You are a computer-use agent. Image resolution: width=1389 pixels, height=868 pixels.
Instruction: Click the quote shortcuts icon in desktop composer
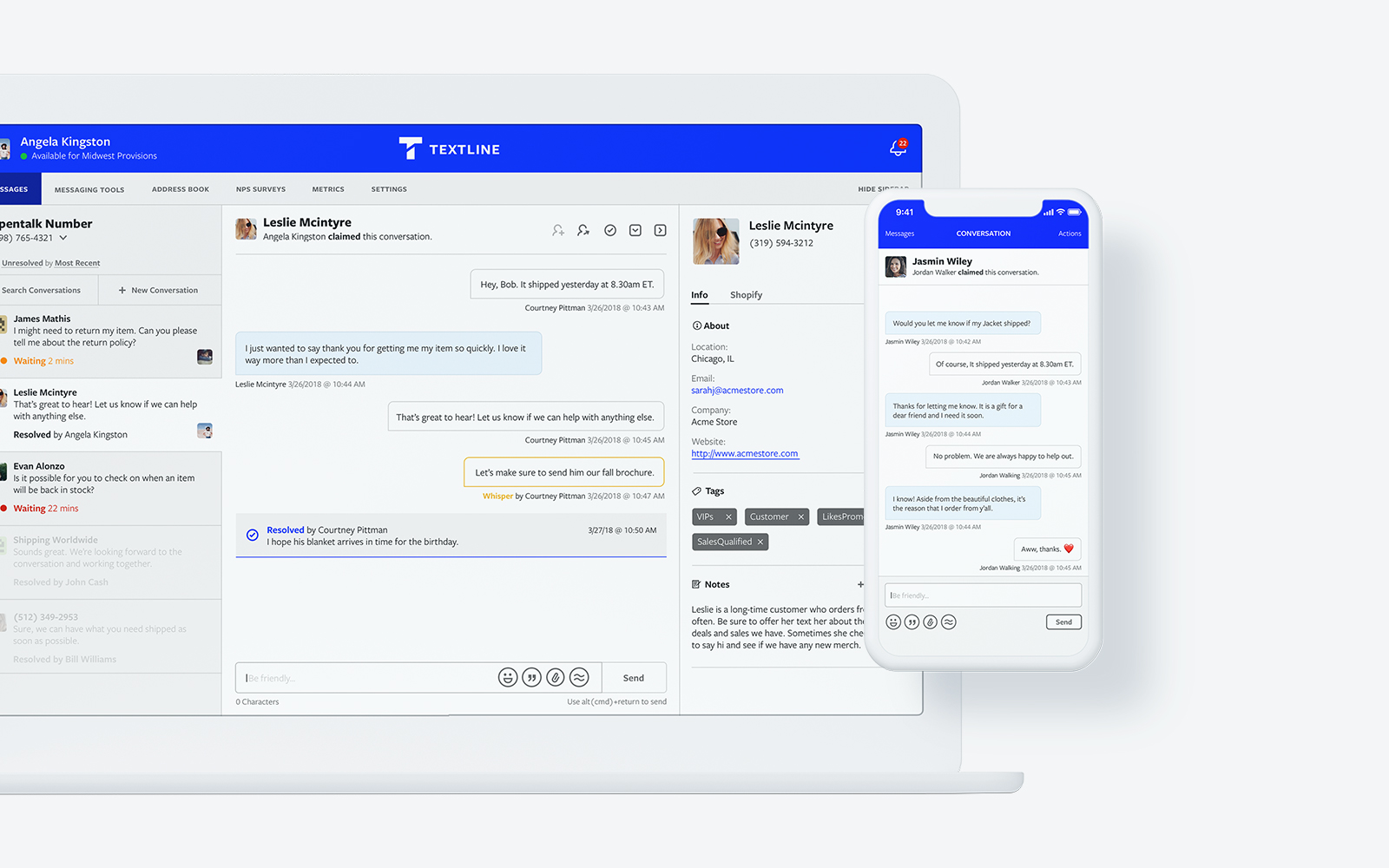pos(532,678)
